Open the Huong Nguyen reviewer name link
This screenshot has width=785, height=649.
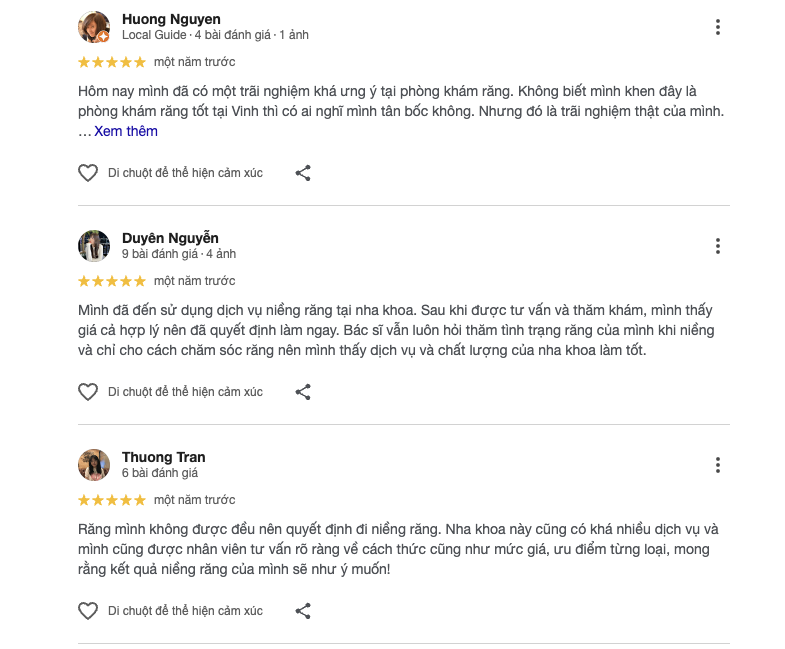coord(171,19)
